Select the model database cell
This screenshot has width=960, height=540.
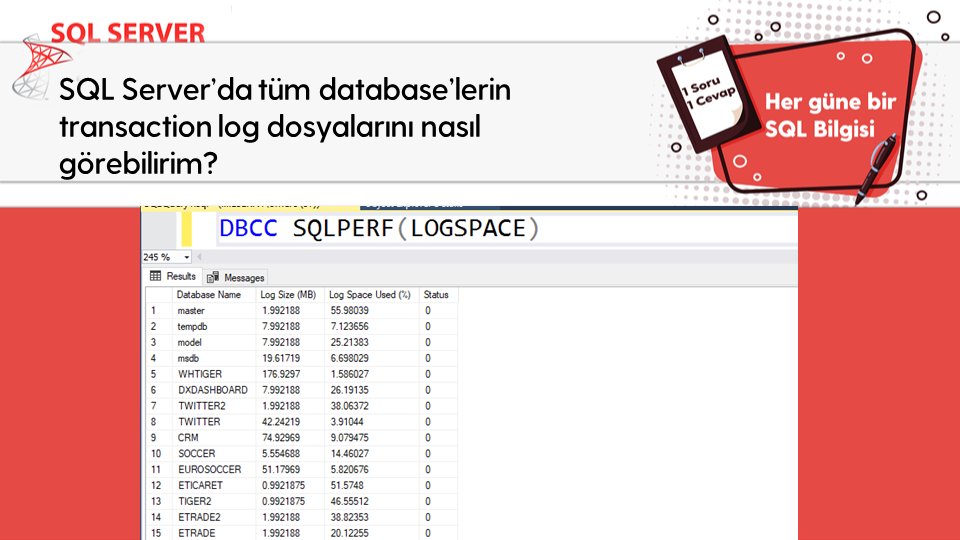click(214, 342)
